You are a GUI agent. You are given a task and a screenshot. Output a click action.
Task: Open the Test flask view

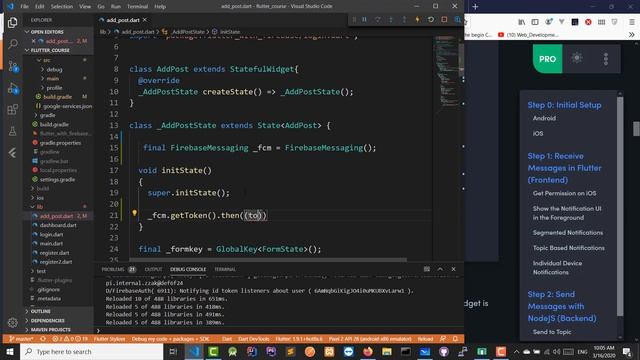(x=13, y=131)
